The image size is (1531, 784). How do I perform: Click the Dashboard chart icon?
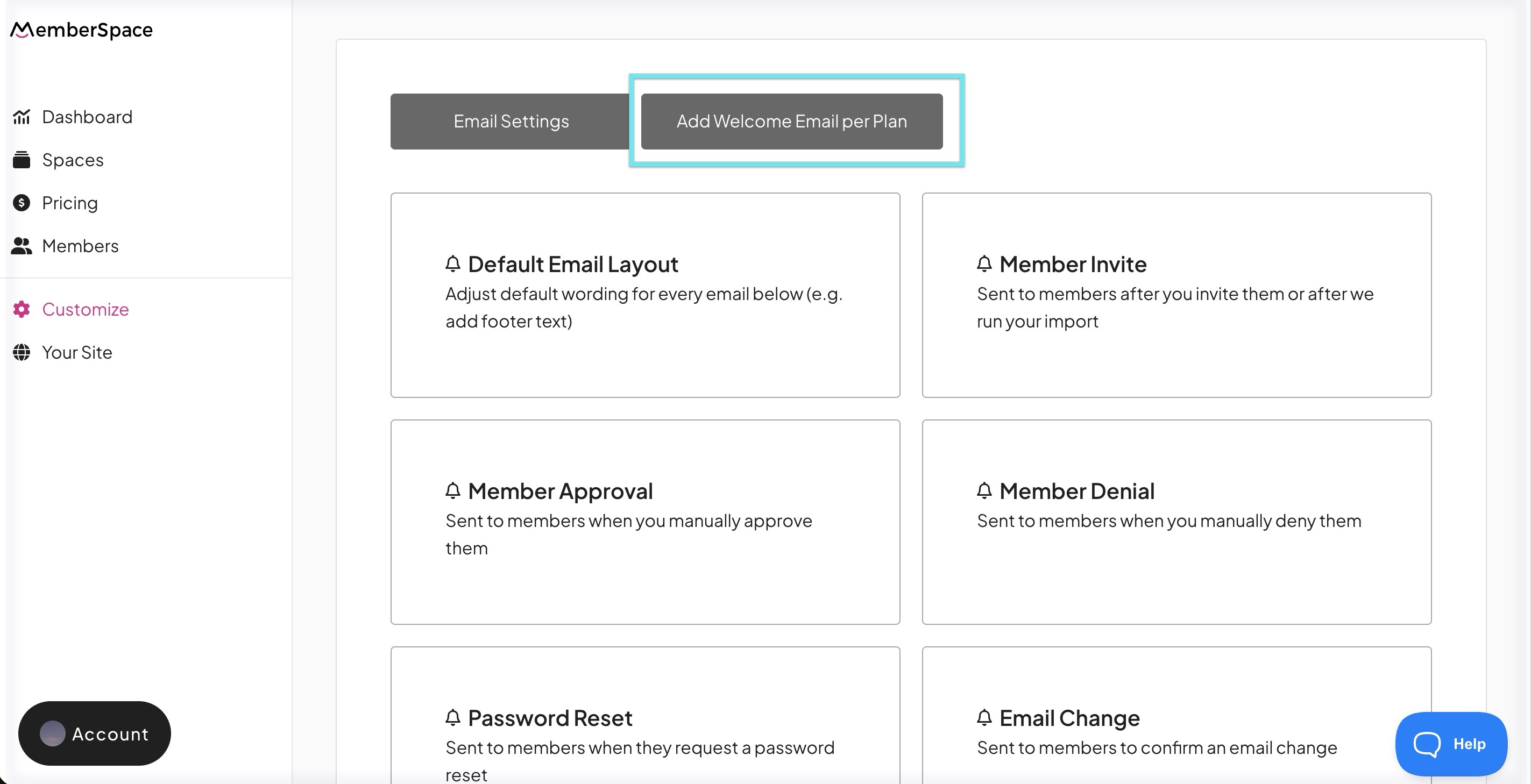click(22, 117)
